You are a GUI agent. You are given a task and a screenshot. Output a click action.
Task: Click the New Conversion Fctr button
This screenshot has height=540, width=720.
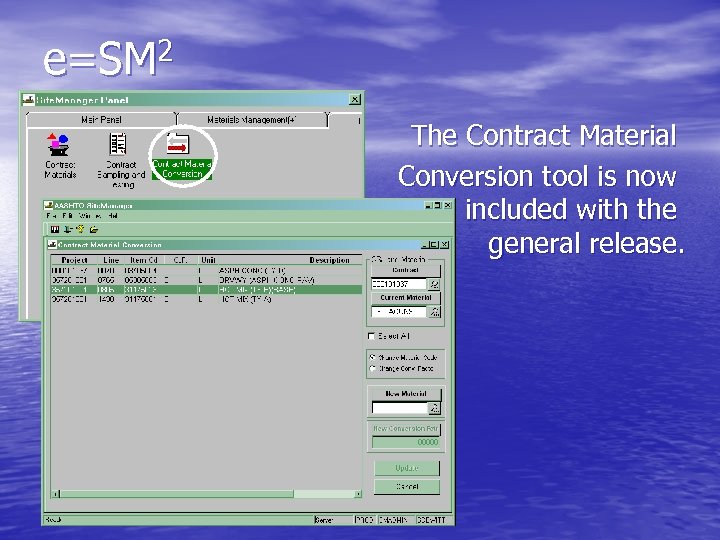[406, 428]
